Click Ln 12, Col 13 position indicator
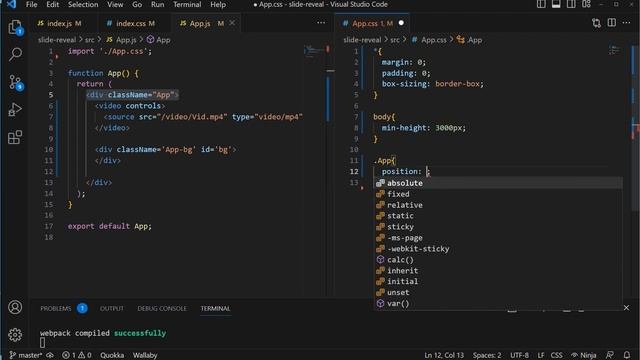The width and height of the screenshot is (640, 360). click(x=444, y=355)
